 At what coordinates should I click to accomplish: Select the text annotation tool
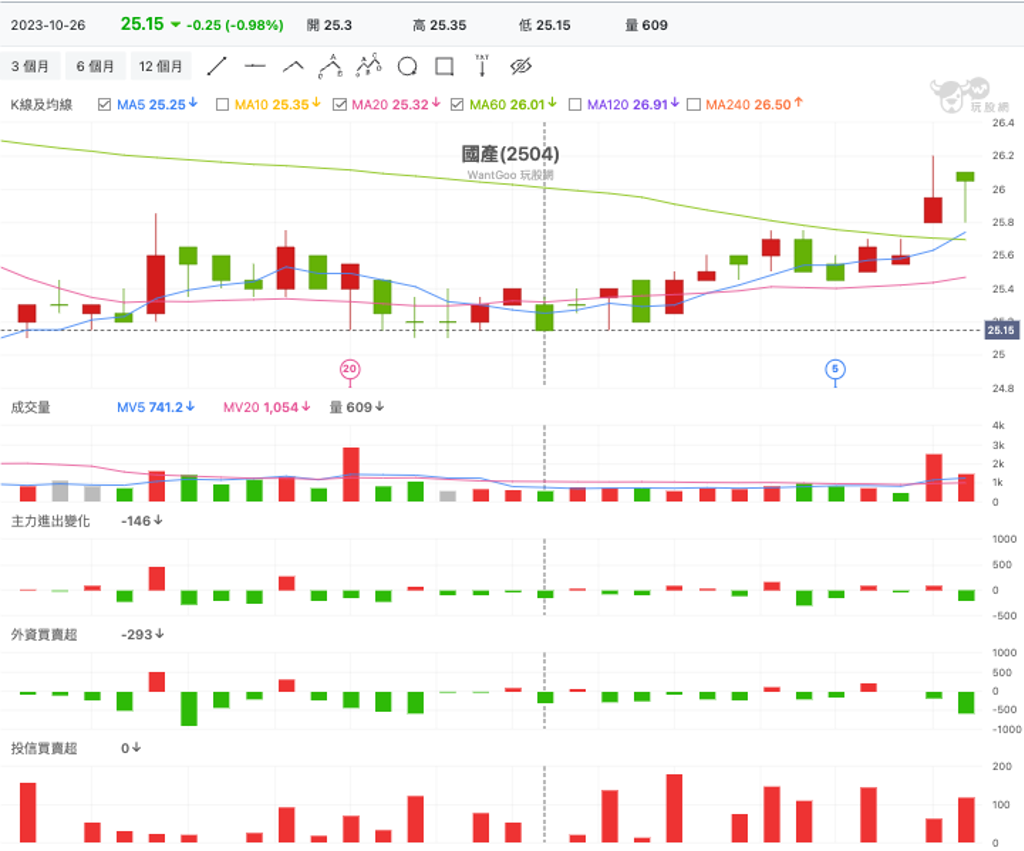tap(482, 66)
